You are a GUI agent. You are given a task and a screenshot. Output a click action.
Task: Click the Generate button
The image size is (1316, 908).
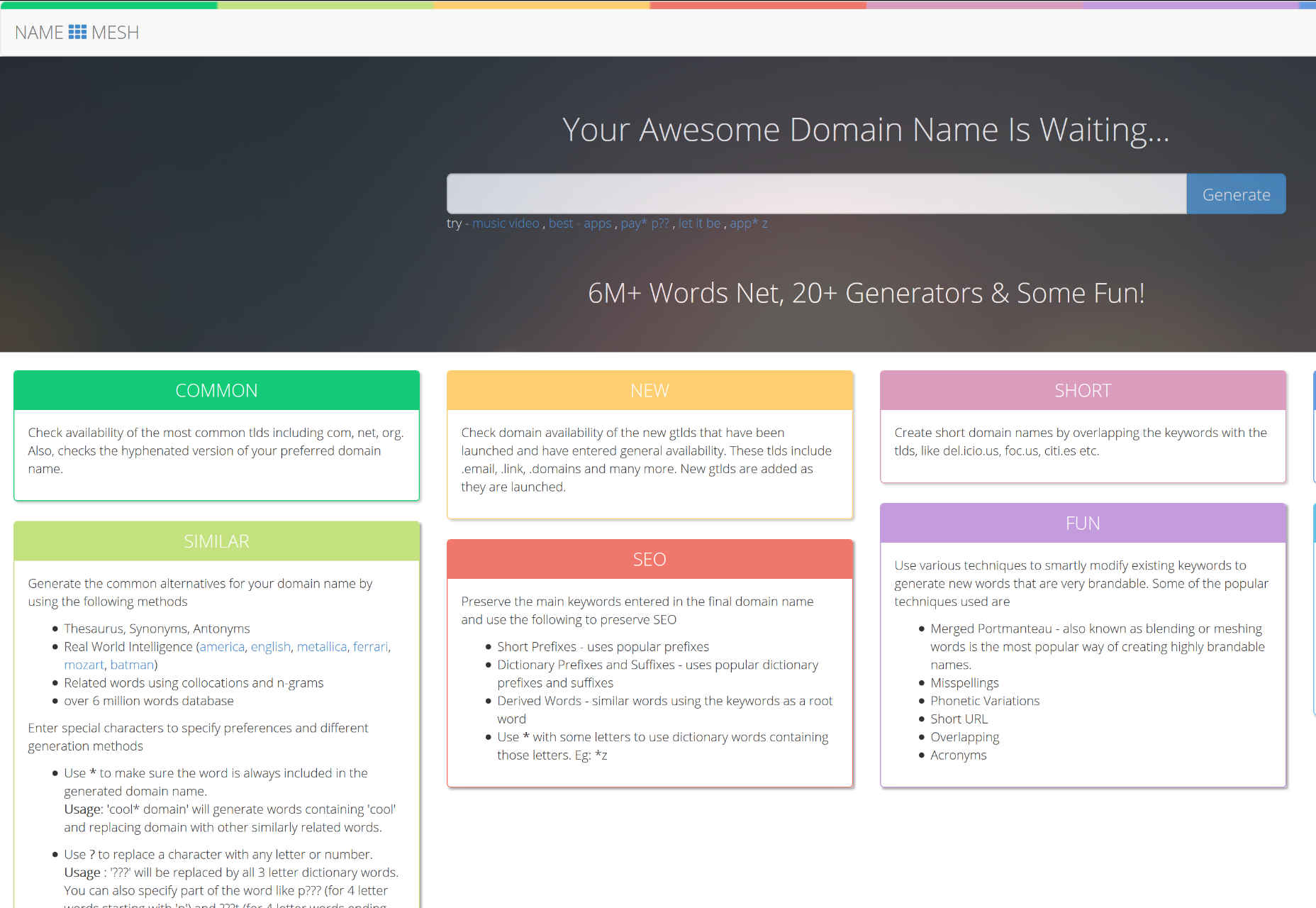click(x=1236, y=194)
